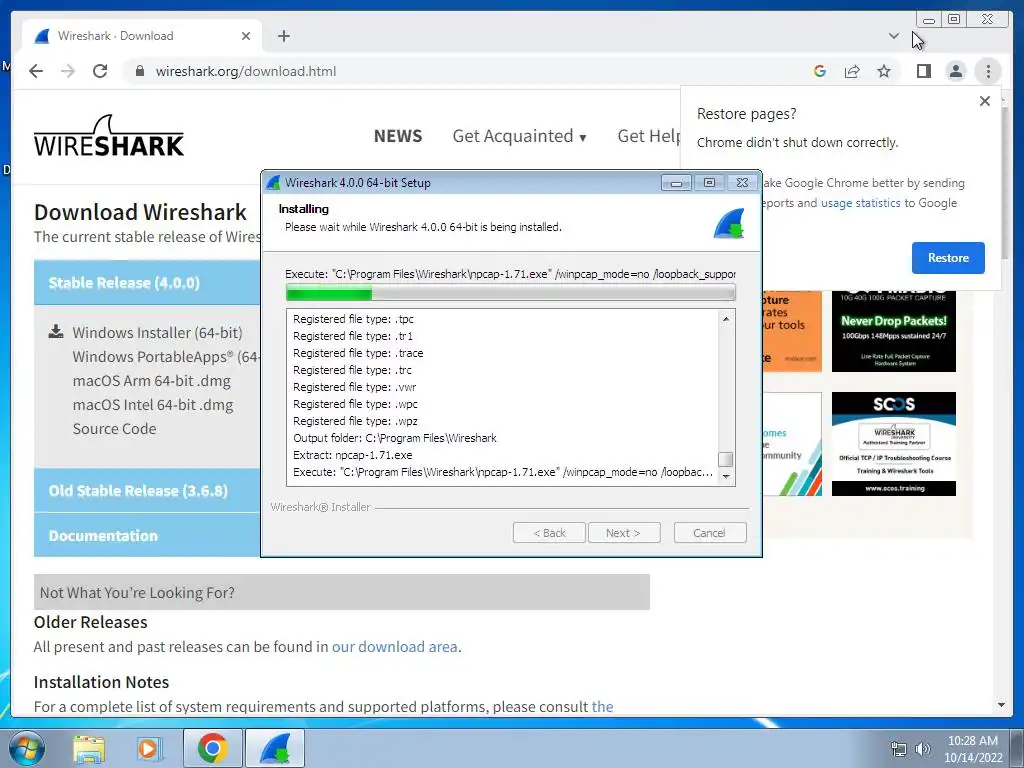1024x768 pixels.
Task: Download Windows PortableApps version
Action: [x=166, y=357]
